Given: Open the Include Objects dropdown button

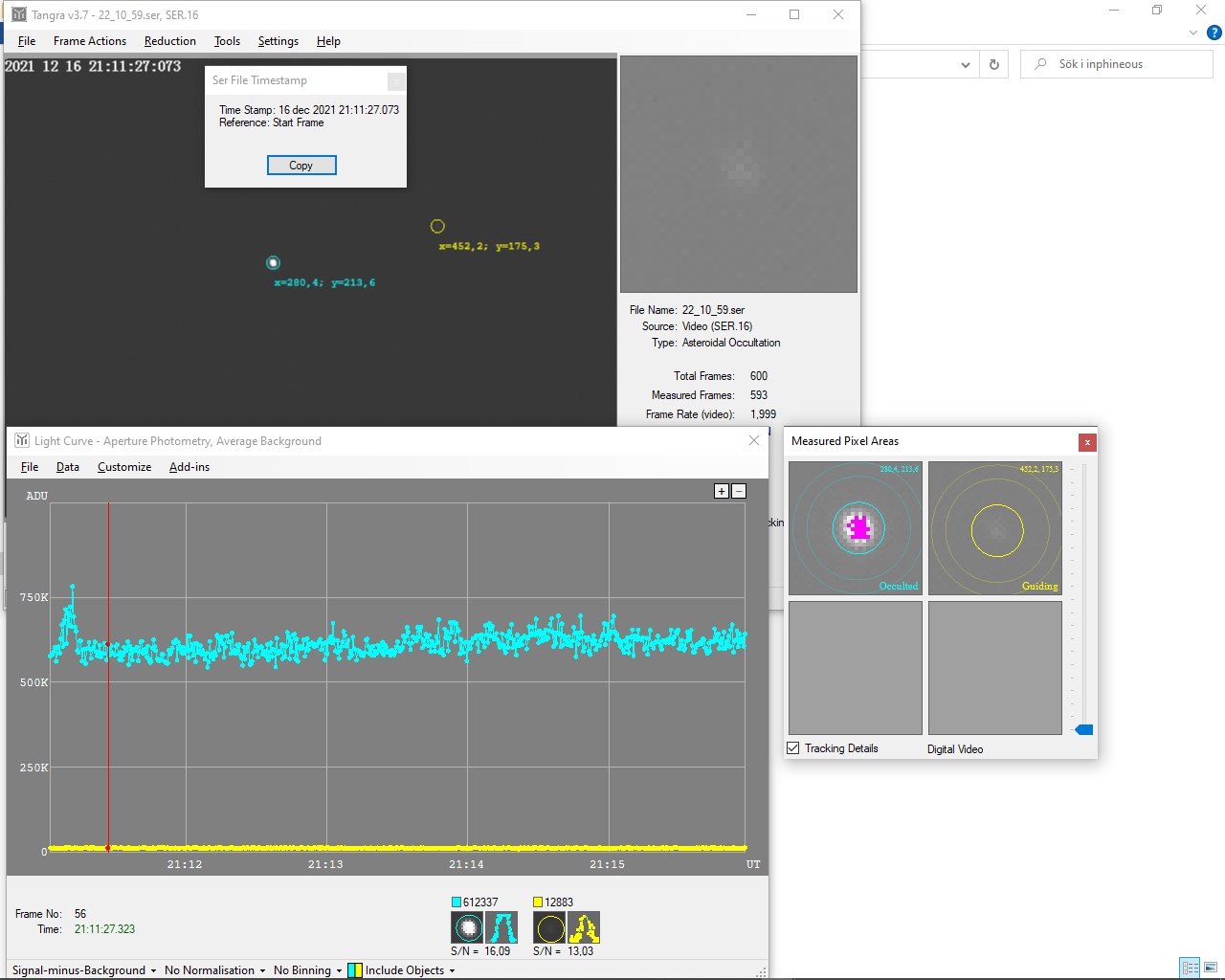Looking at the screenshot, I should pyautogui.click(x=402, y=970).
